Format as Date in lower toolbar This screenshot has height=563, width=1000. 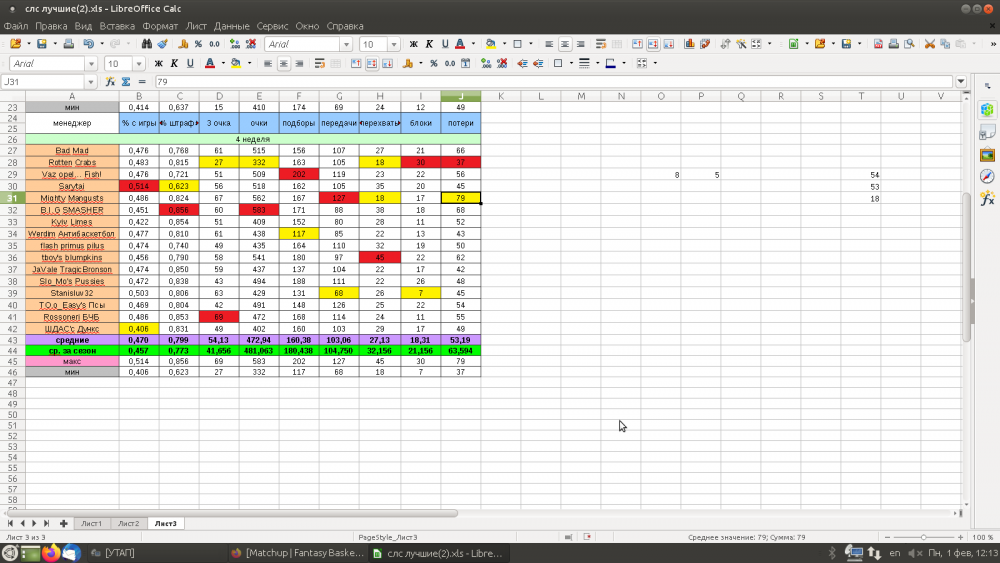[x=466, y=63]
